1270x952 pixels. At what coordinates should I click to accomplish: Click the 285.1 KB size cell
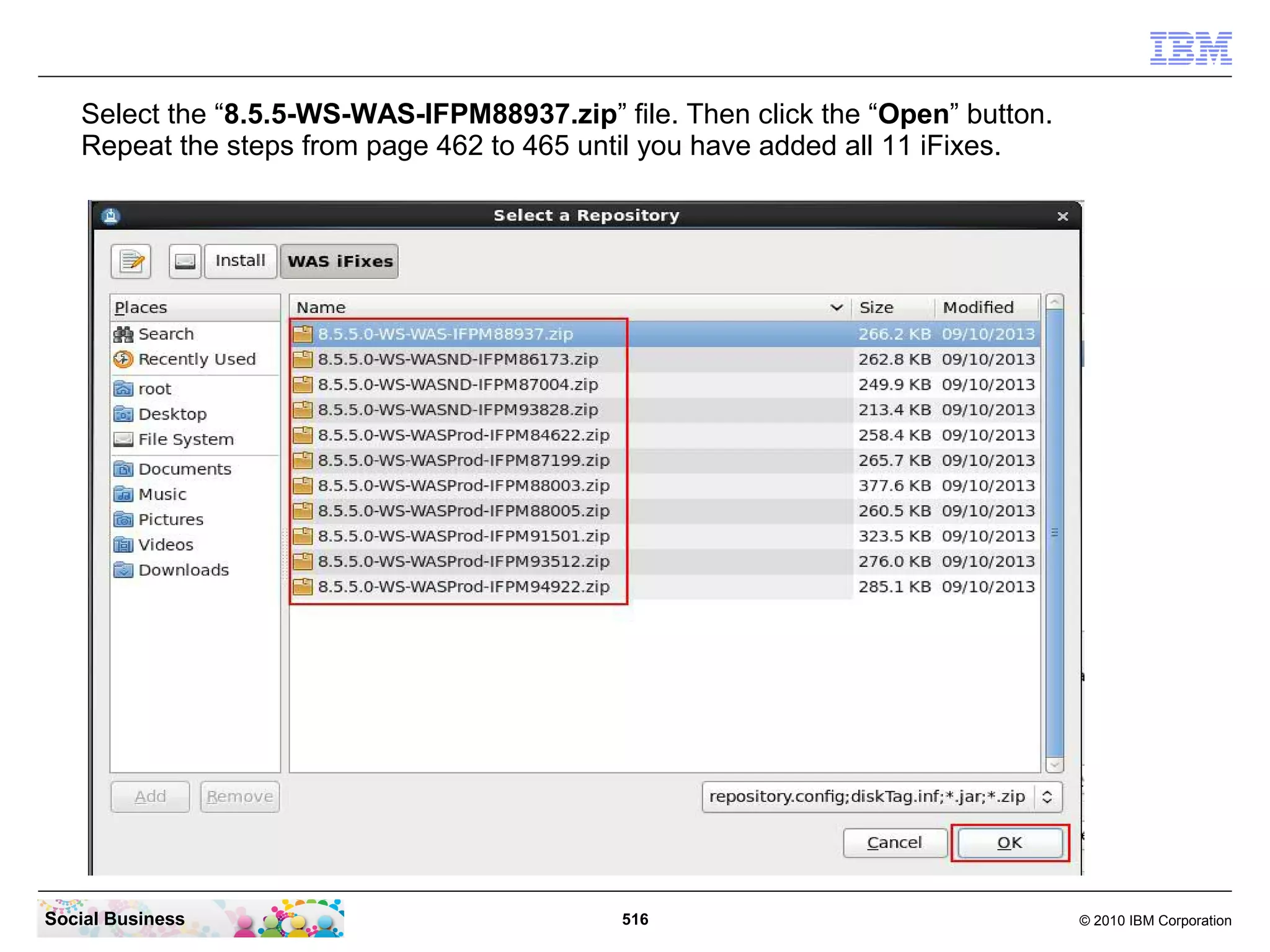coord(894,587)
